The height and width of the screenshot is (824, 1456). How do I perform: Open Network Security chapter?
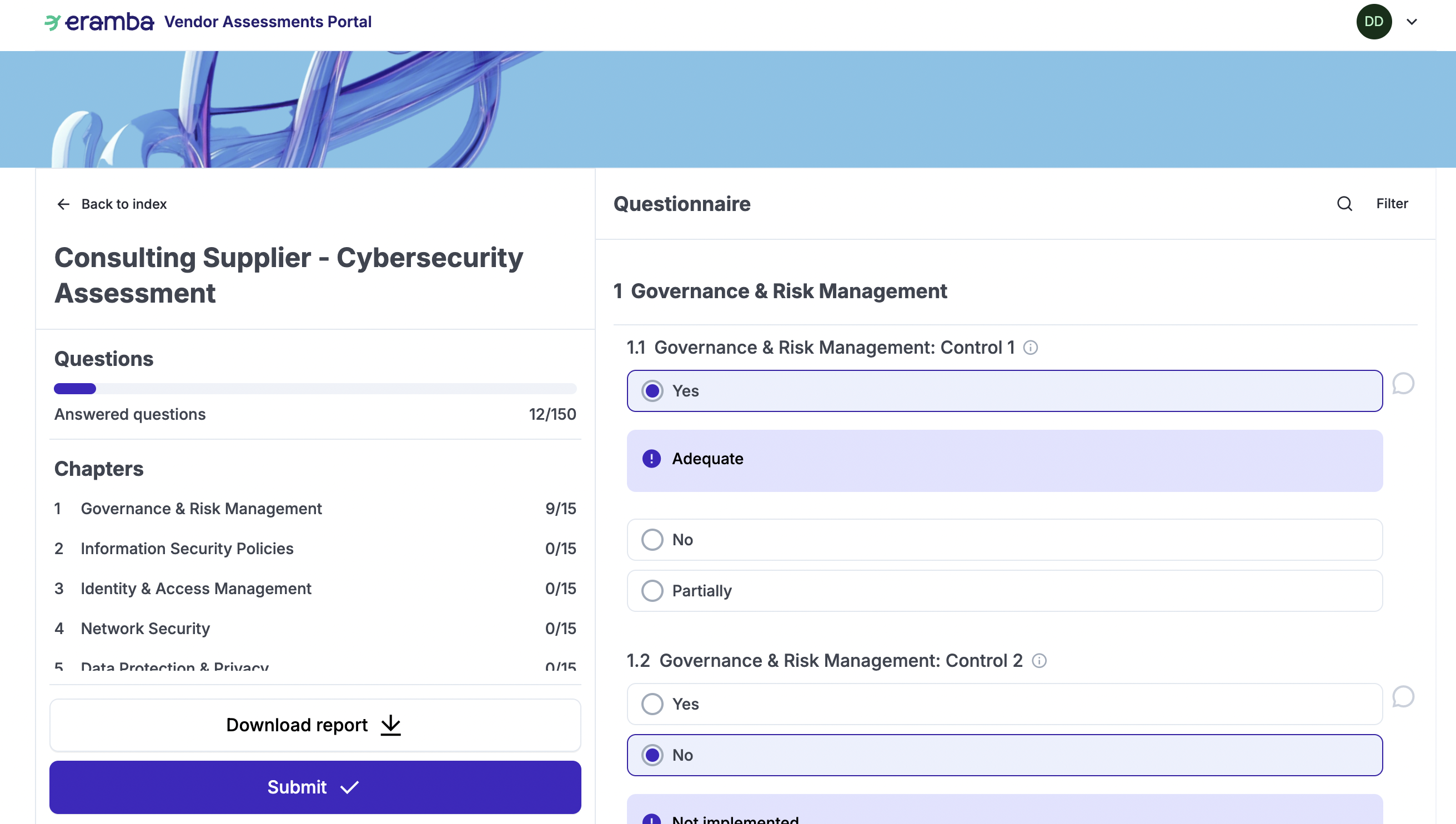coord(145,628)
